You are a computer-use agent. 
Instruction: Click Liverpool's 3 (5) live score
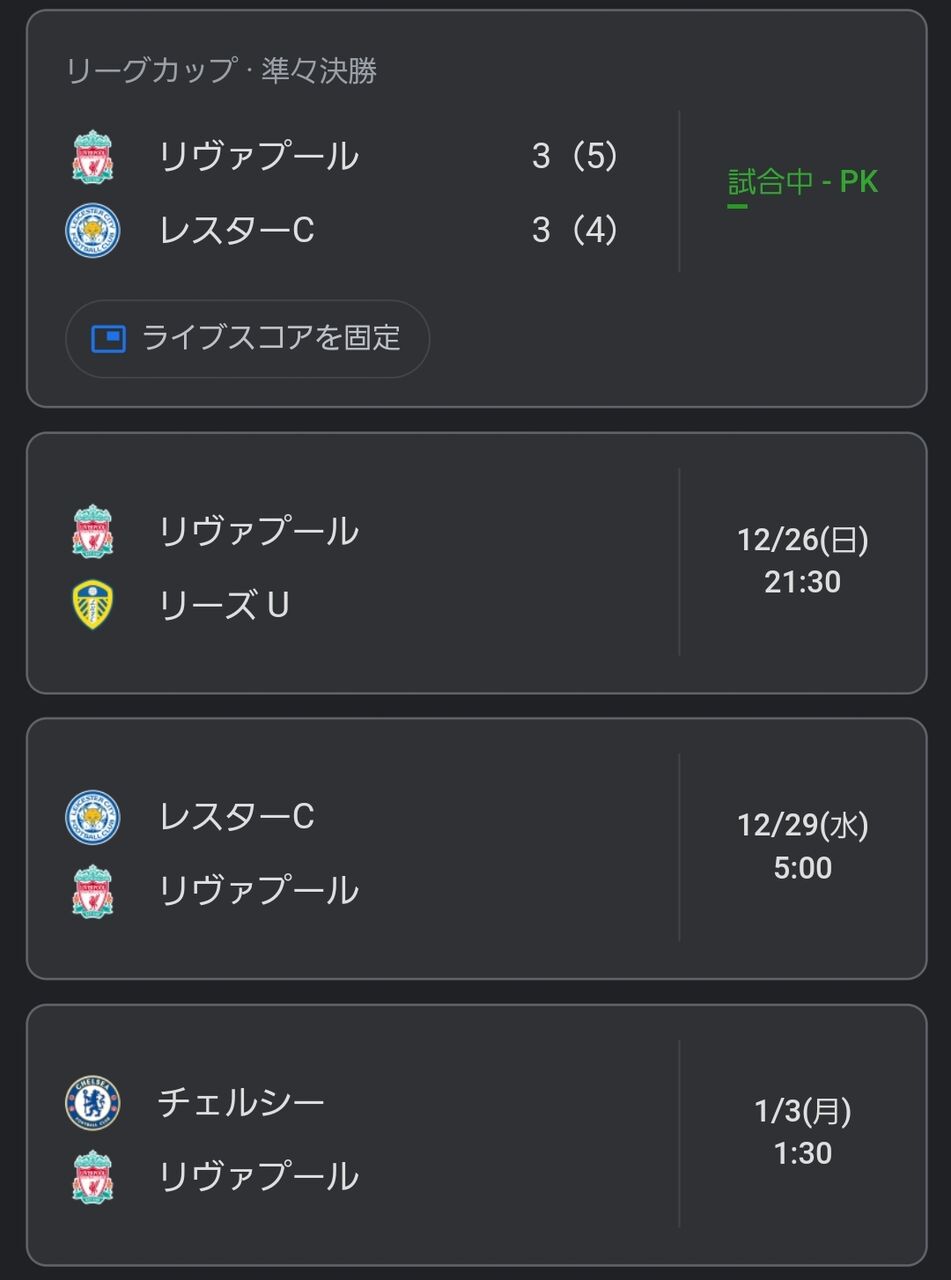pyautogui.click(x=575, y=157)
